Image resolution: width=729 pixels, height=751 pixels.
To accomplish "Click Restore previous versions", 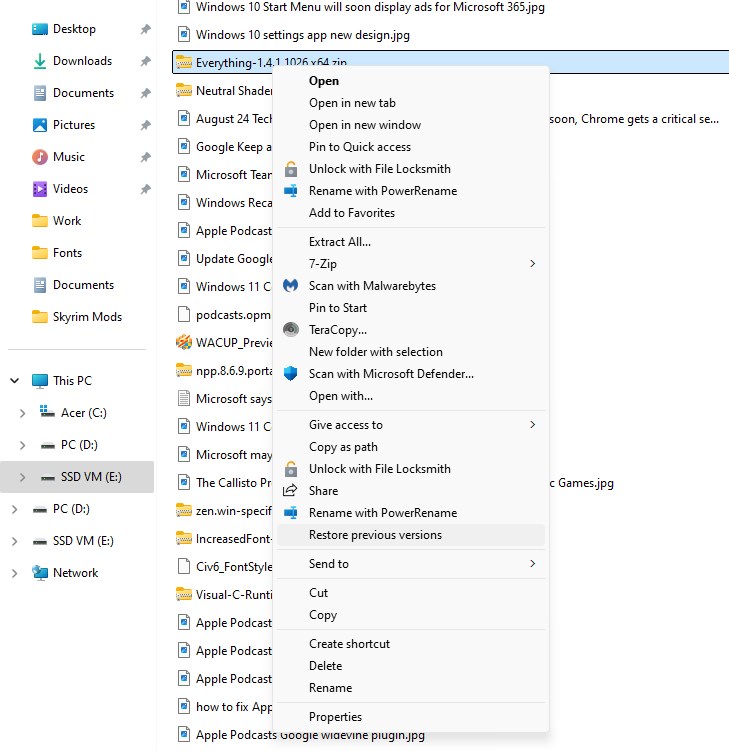I will point(375,535).
